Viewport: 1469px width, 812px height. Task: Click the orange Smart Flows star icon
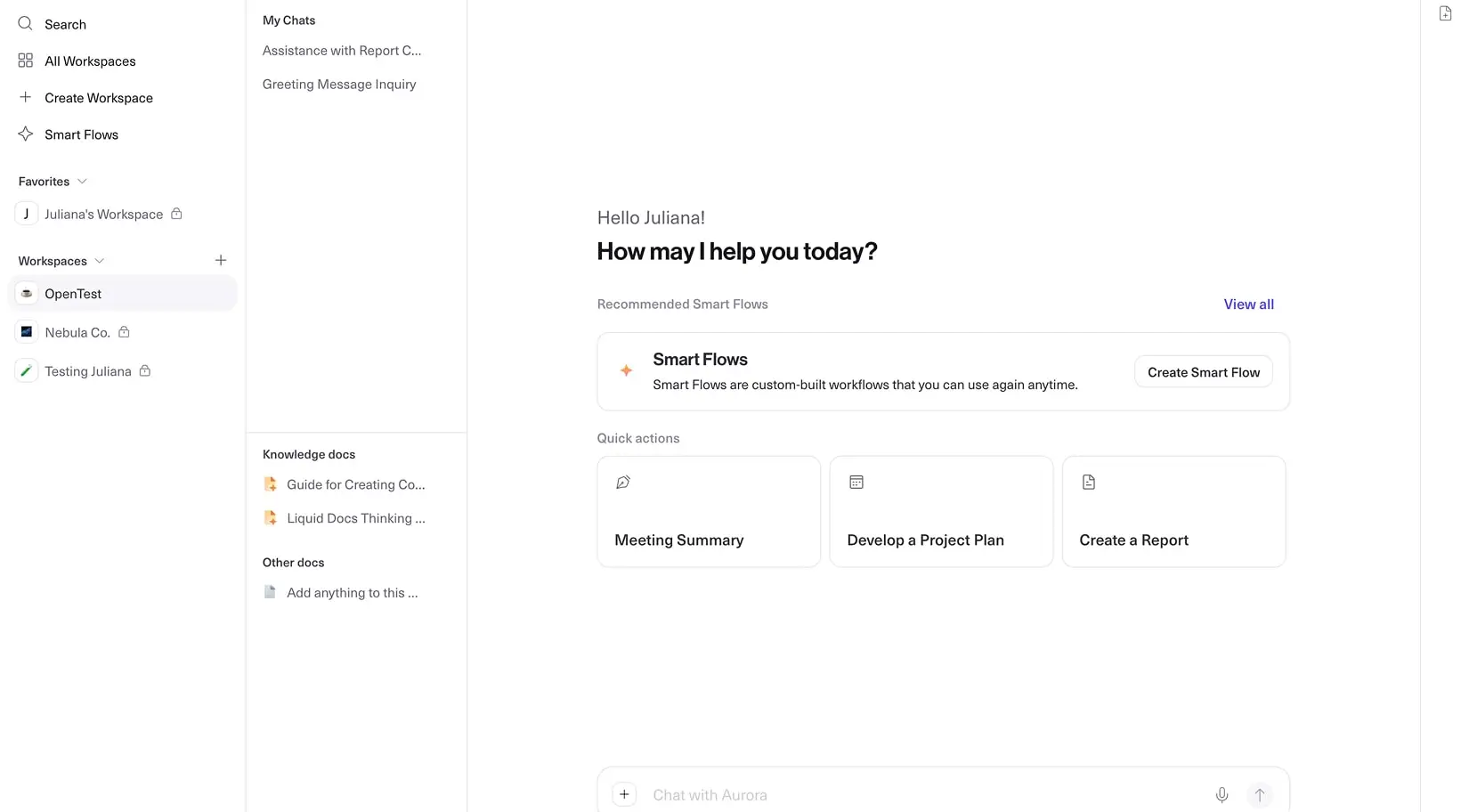(x=626, y=370)
